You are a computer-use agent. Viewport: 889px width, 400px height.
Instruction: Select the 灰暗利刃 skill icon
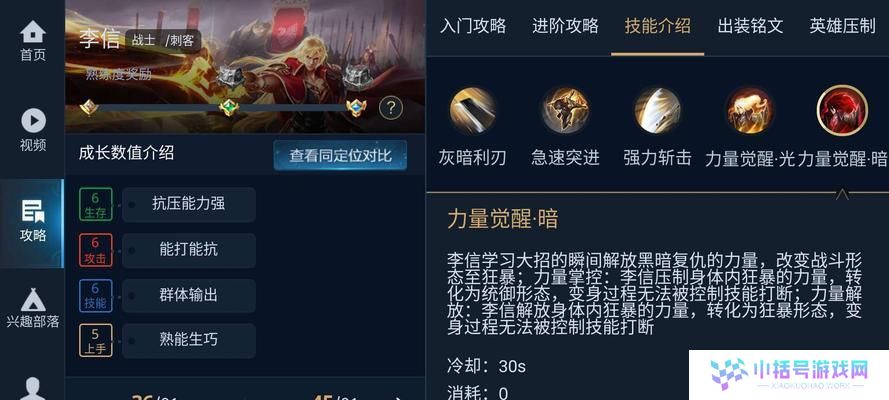point(472,110)
